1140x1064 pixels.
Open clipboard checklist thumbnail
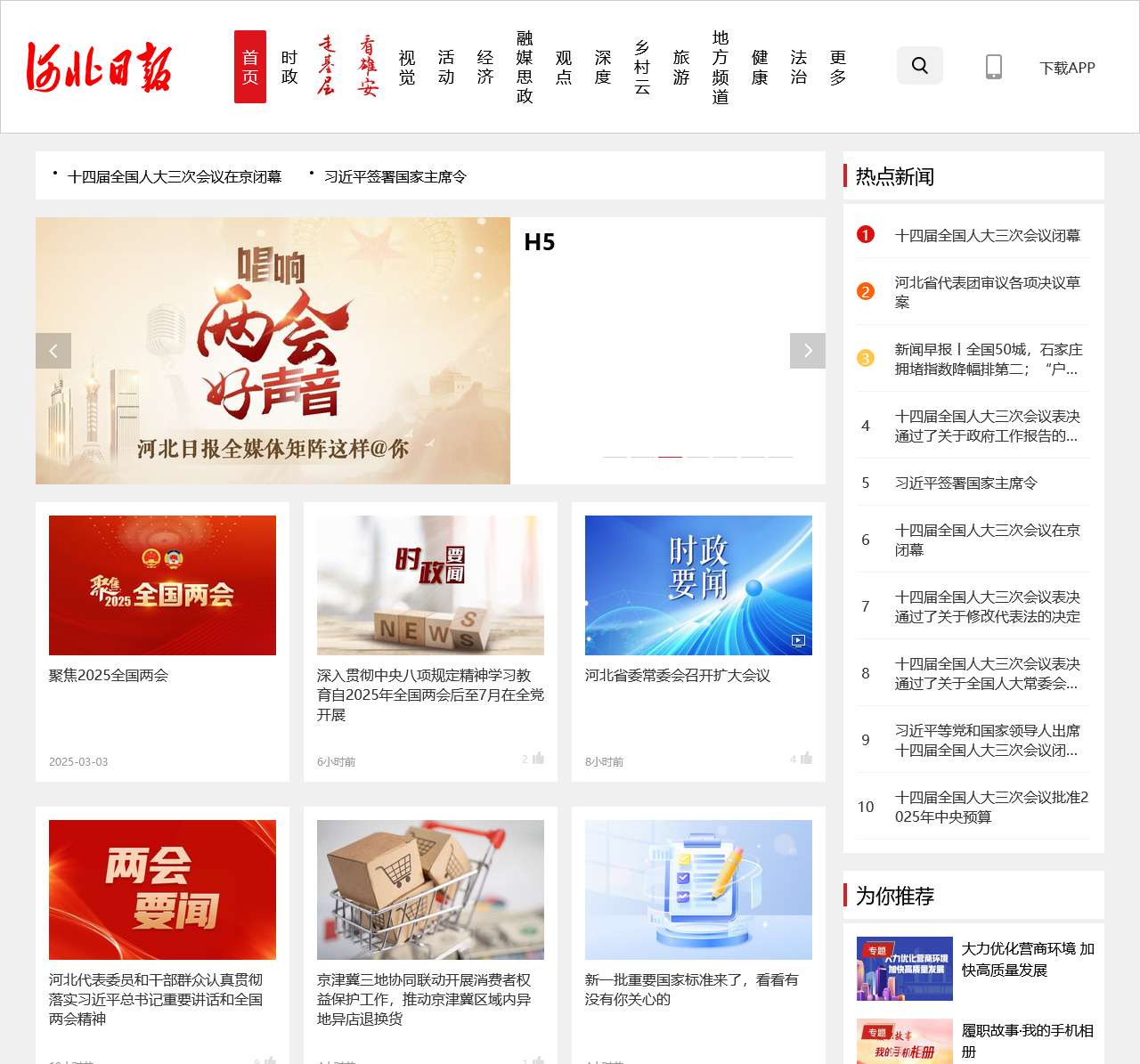pyautogui.click(x=698, y=889)
